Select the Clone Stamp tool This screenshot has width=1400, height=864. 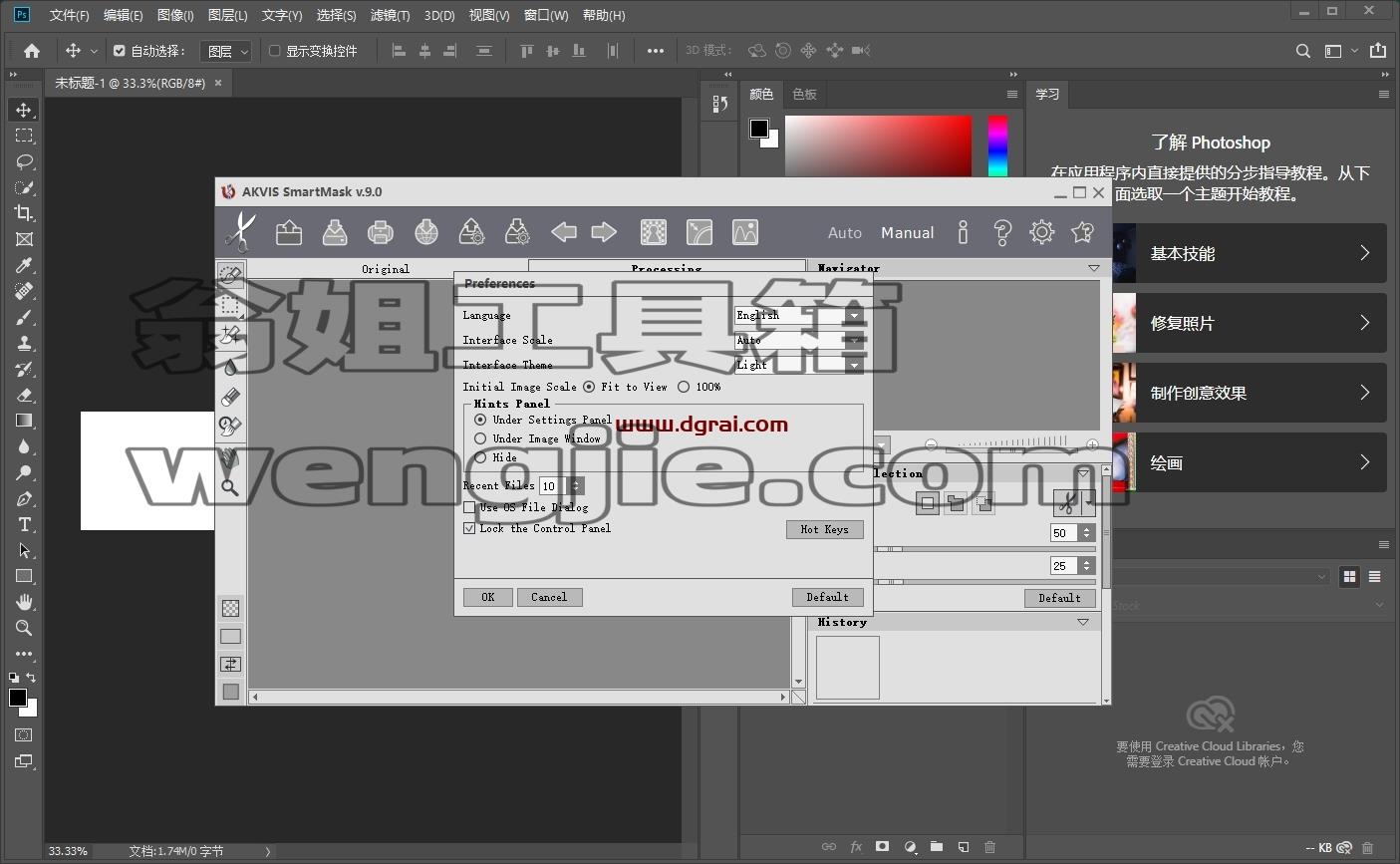click(x=24, y=343)
